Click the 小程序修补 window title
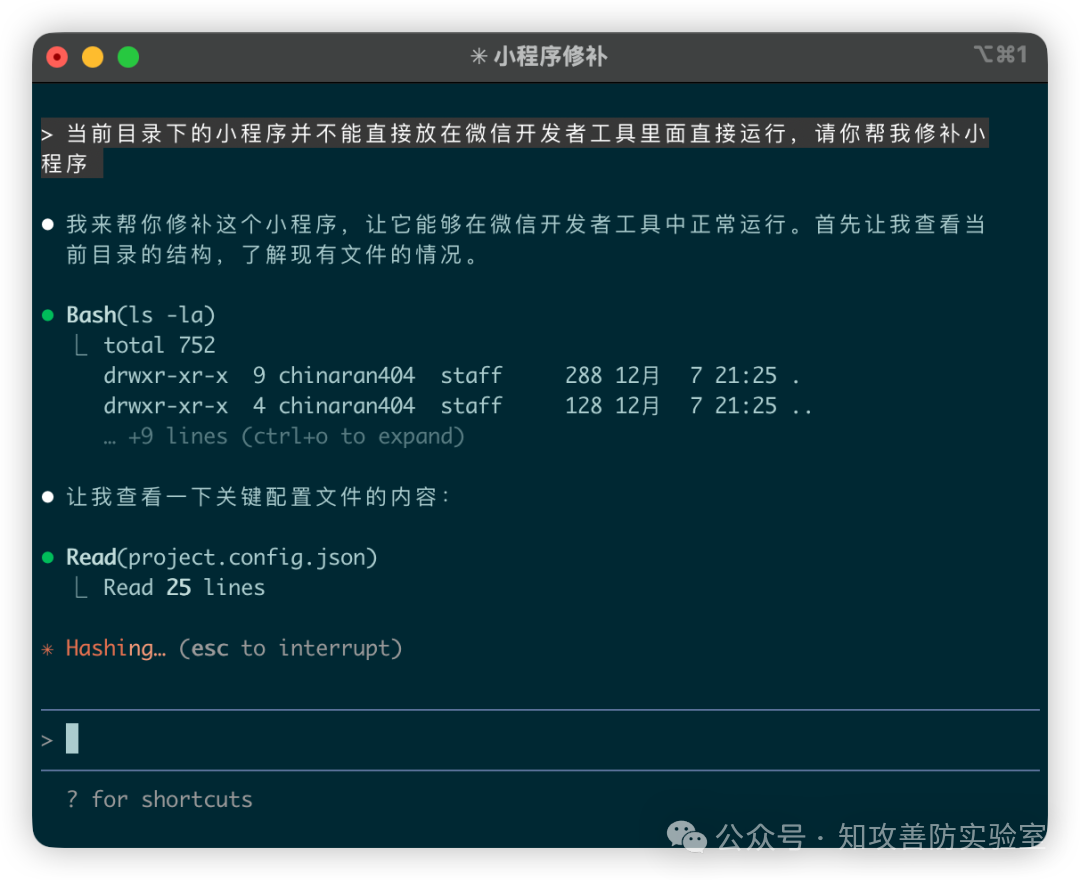1080x880 pixels. (x=550, y=57)
